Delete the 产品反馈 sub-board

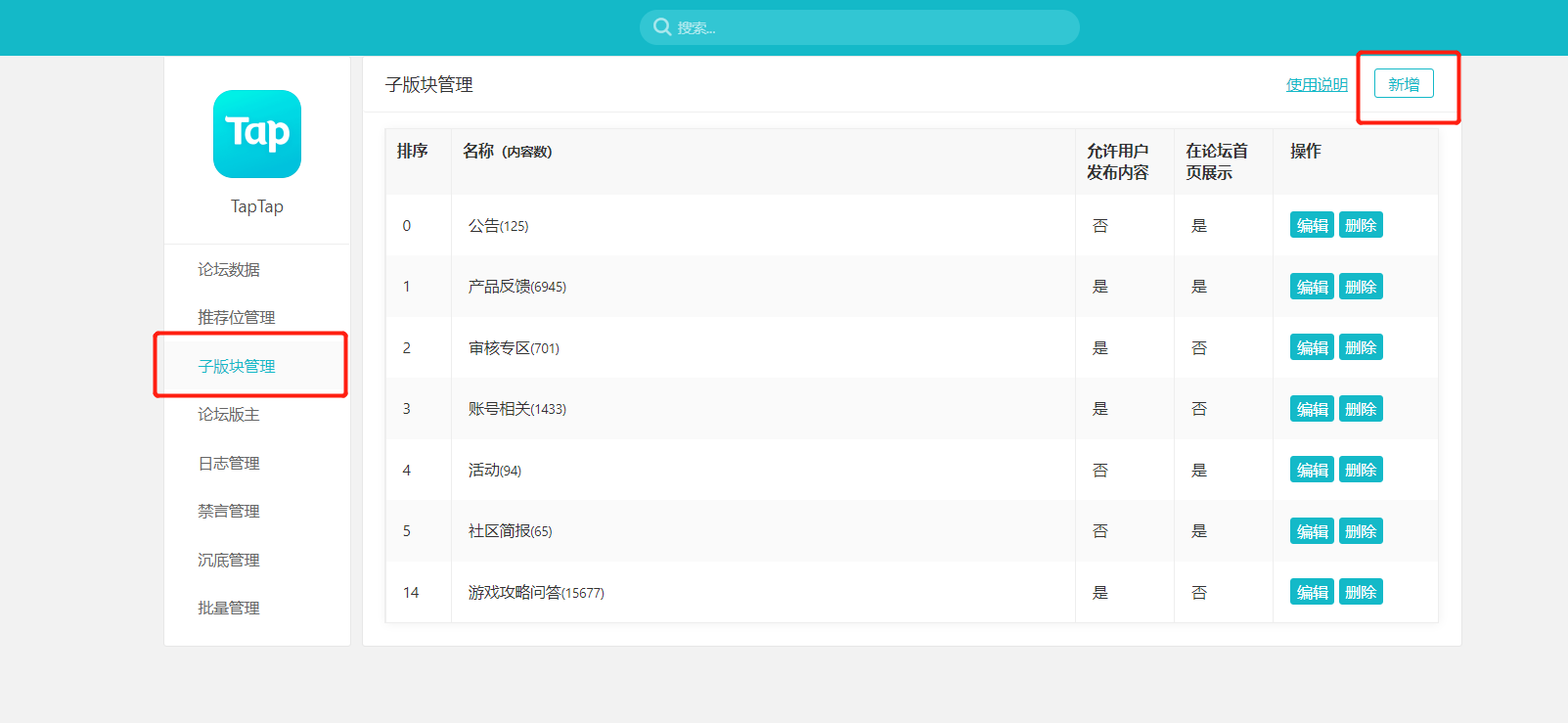tap(1361, 287)
